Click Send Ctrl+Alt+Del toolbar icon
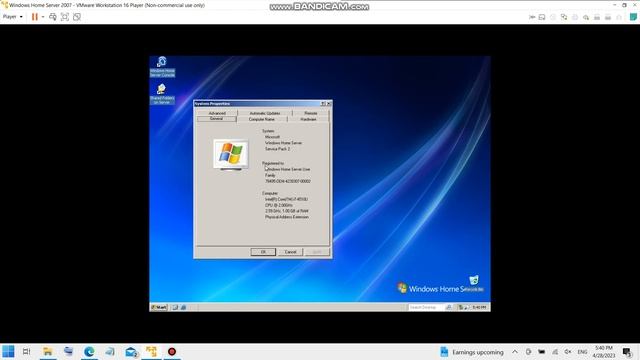 [53, 17]
